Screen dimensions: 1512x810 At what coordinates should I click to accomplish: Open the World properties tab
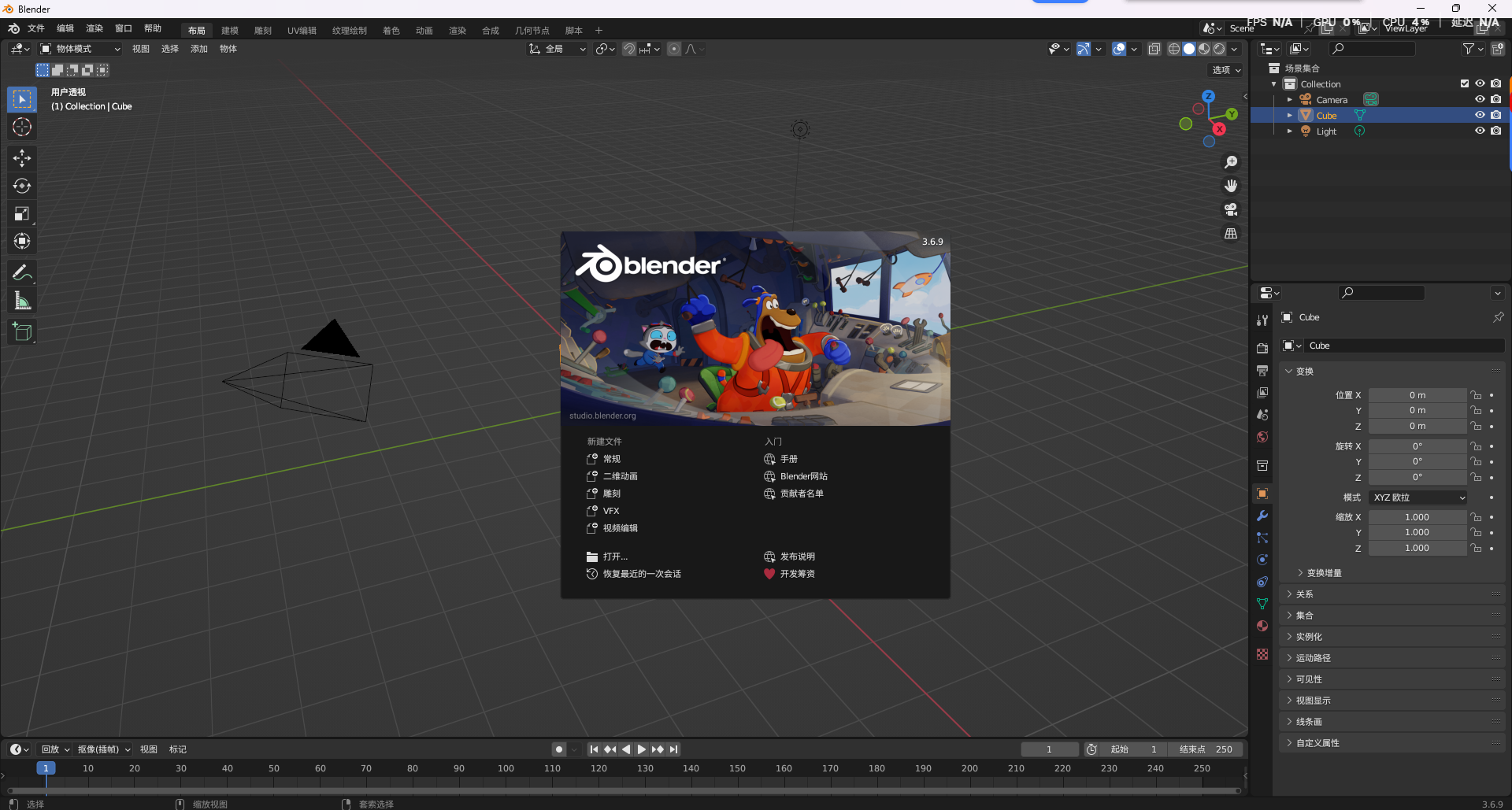click(x=1262, y=437)
